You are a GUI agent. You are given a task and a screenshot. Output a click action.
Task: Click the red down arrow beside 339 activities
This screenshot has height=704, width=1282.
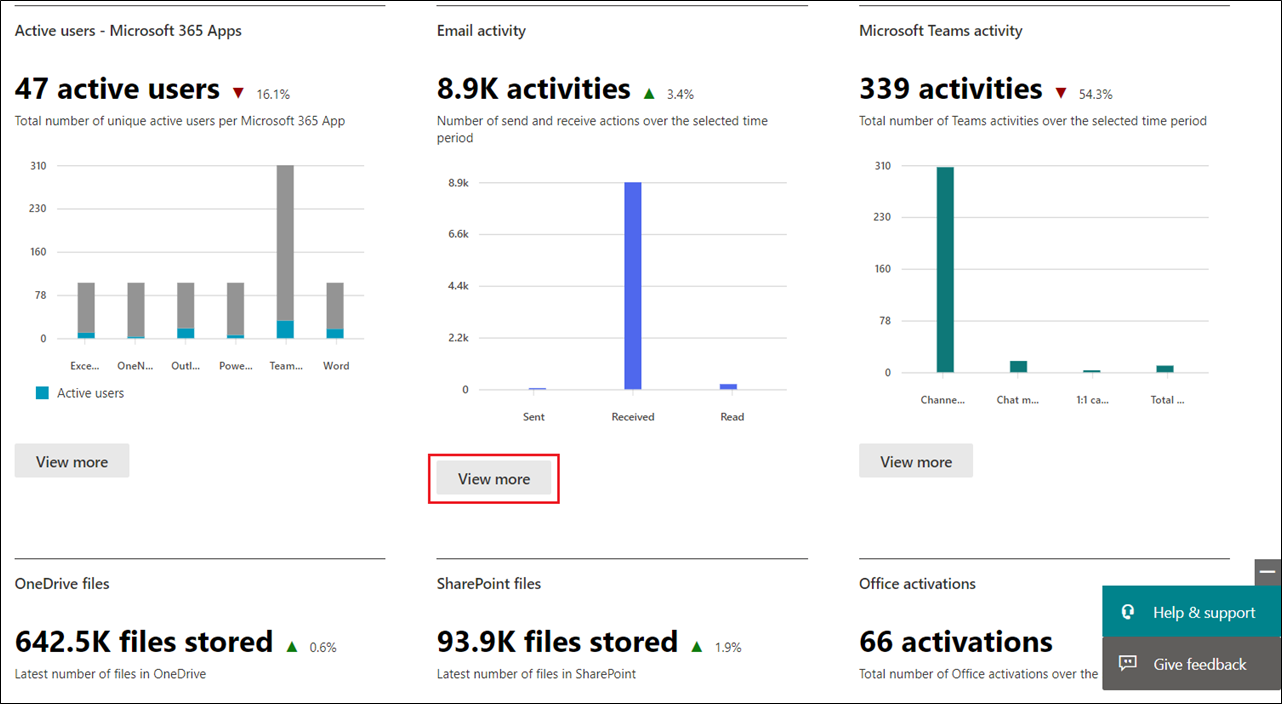tap(1061, 93)
